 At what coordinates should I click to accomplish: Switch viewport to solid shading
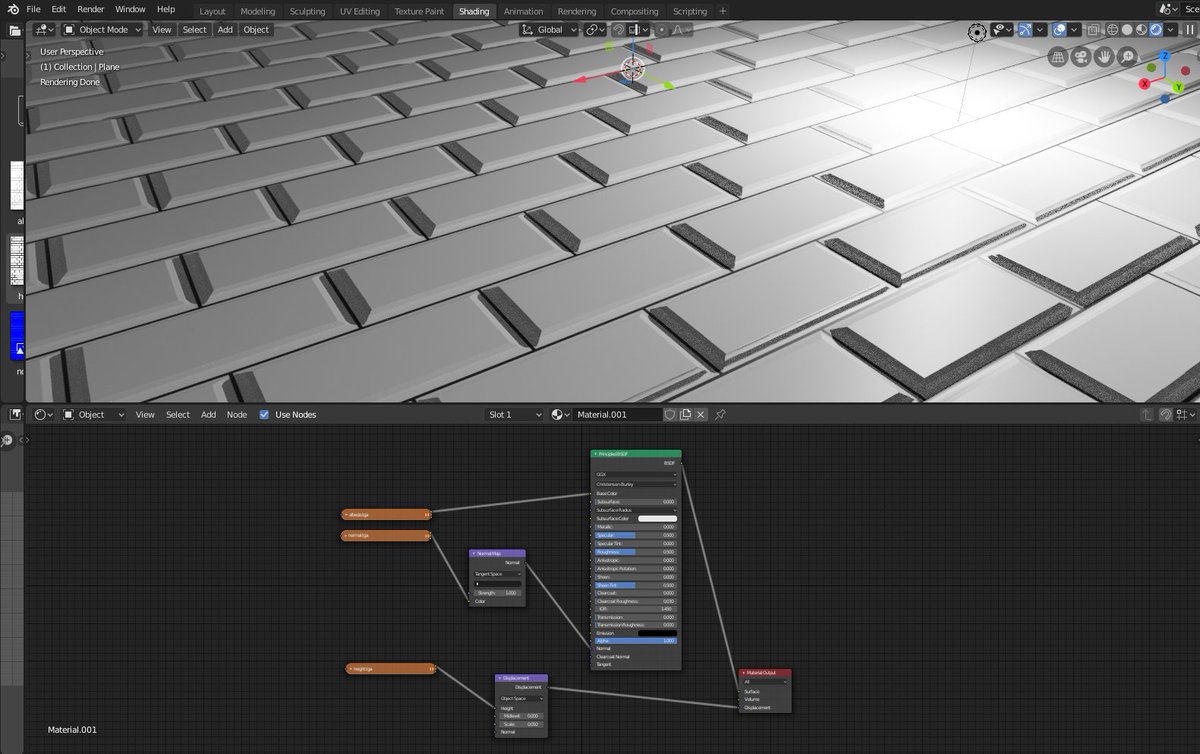pyautogui.click(x=1127, y=30)
